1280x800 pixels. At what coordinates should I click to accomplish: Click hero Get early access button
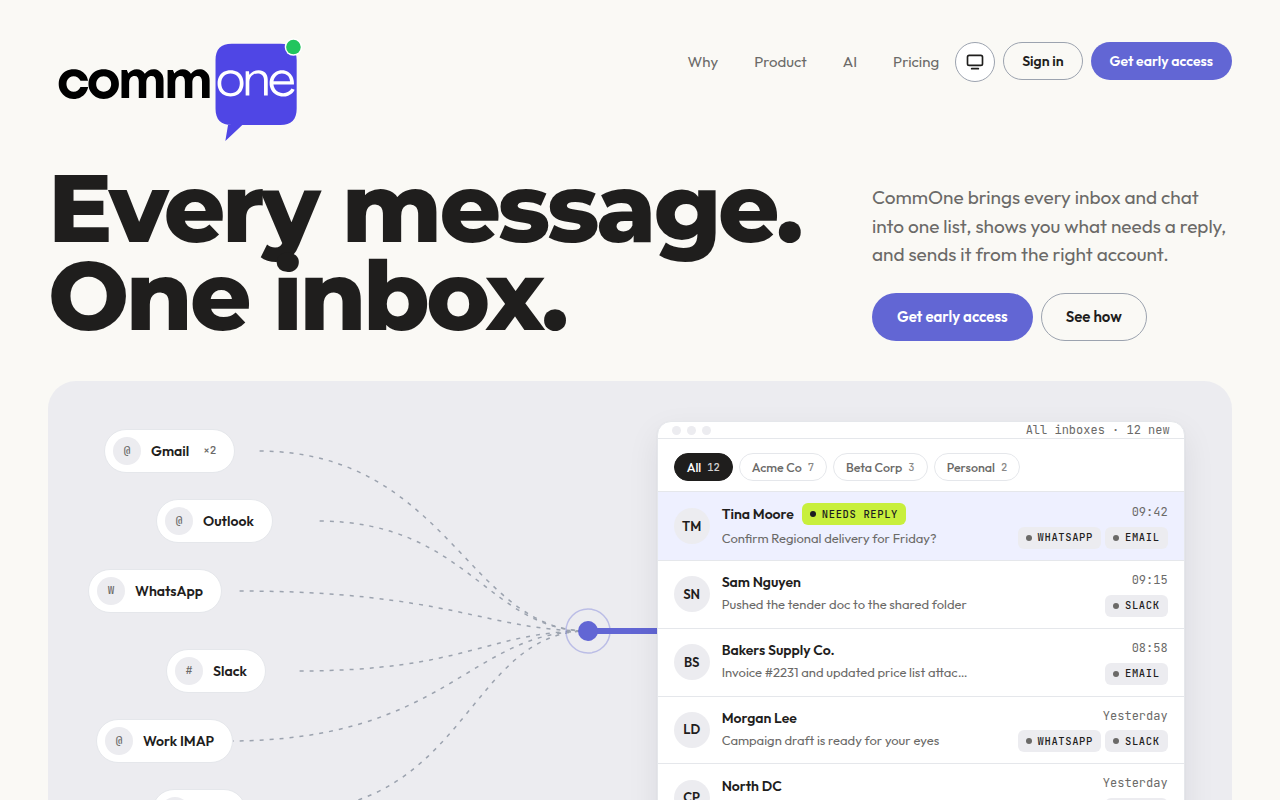(x=952, y=317)
